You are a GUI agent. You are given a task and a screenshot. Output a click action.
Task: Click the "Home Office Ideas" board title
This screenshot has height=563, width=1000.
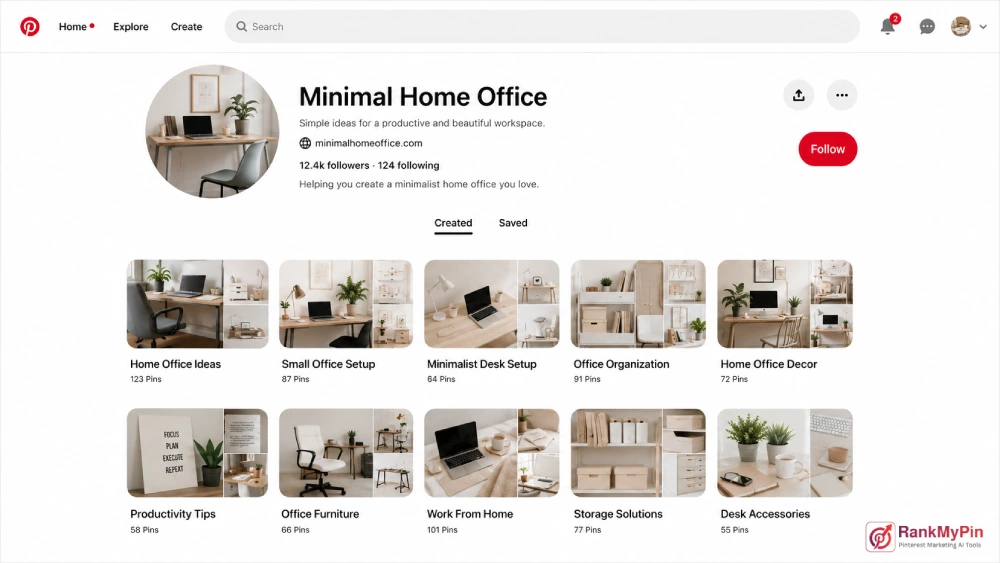click(175, 364)
